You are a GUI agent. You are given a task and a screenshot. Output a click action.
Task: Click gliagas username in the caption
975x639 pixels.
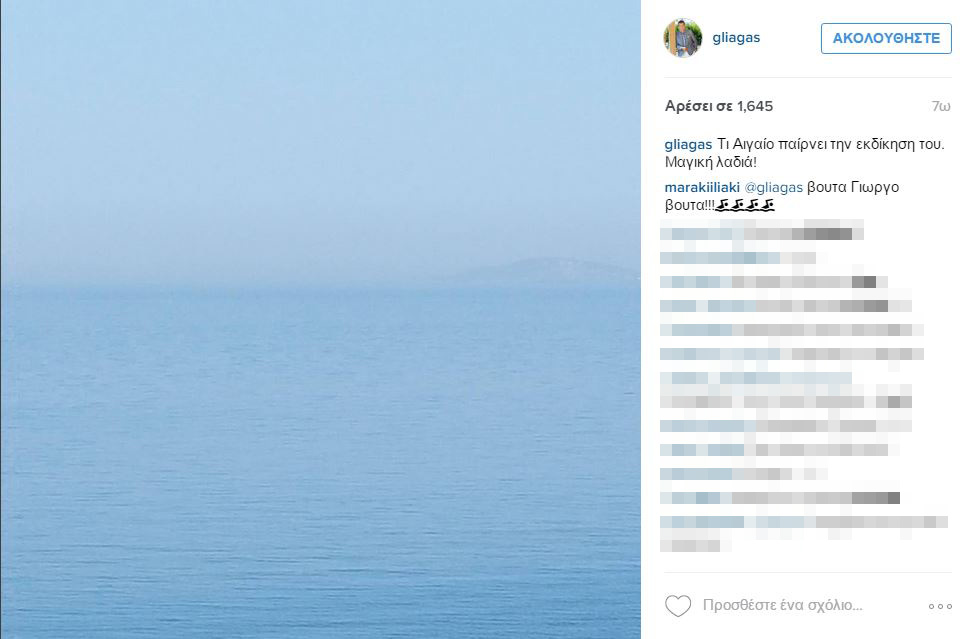(x=688, y=144)
